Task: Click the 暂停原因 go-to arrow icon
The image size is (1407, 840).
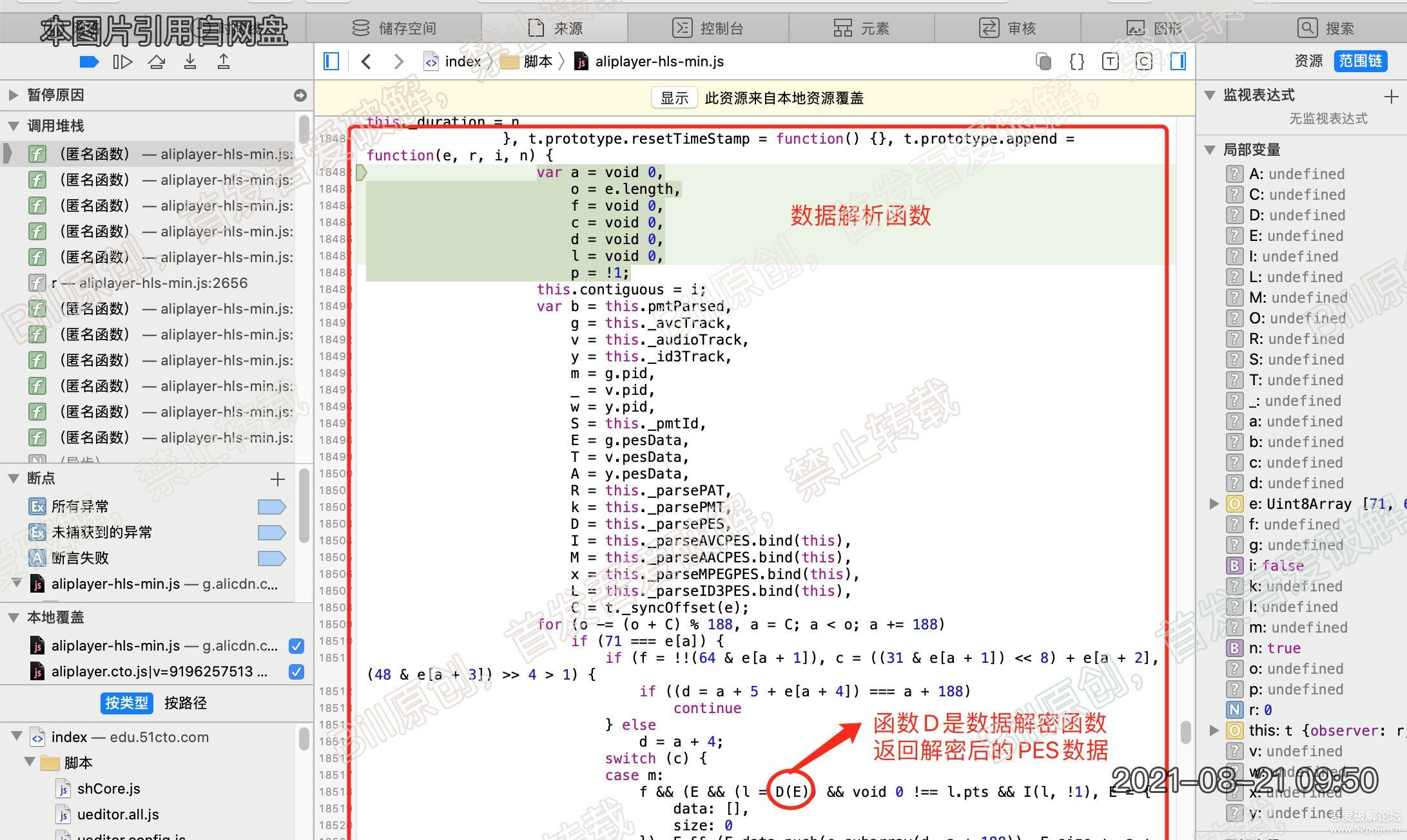Action: (x=300, y=95)
